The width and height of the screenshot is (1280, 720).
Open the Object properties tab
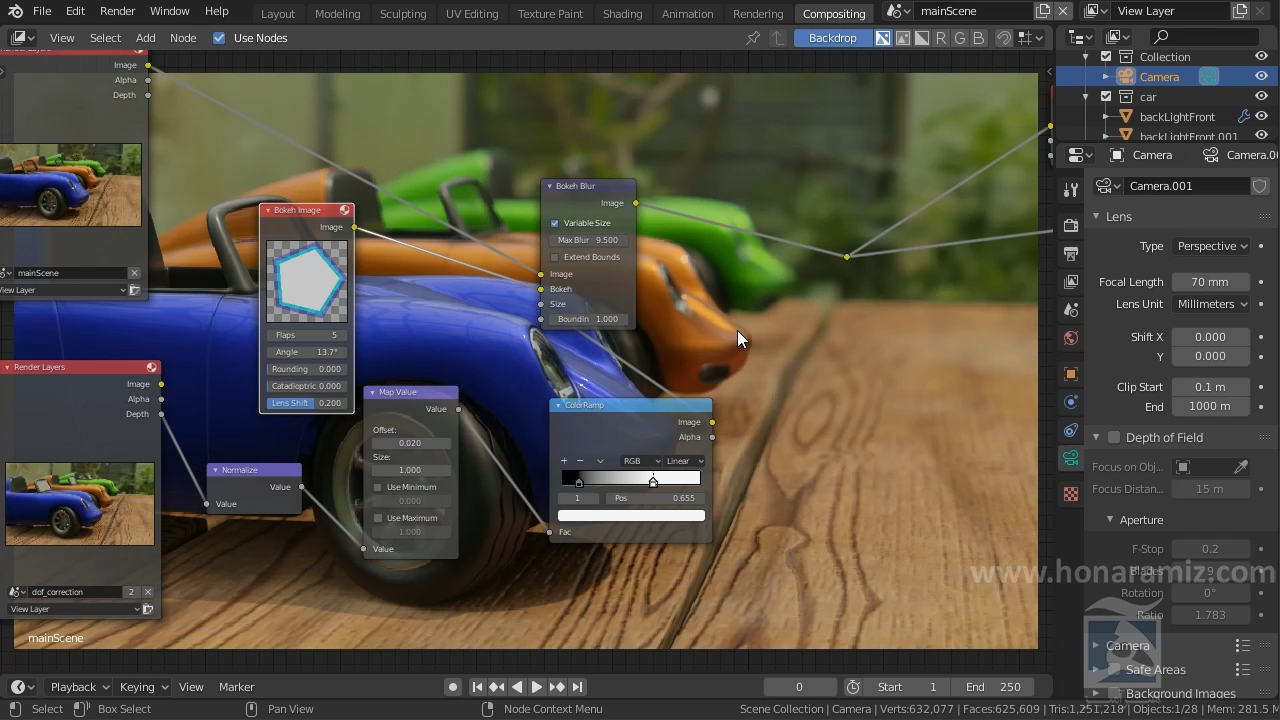(x=1071, y=374)
